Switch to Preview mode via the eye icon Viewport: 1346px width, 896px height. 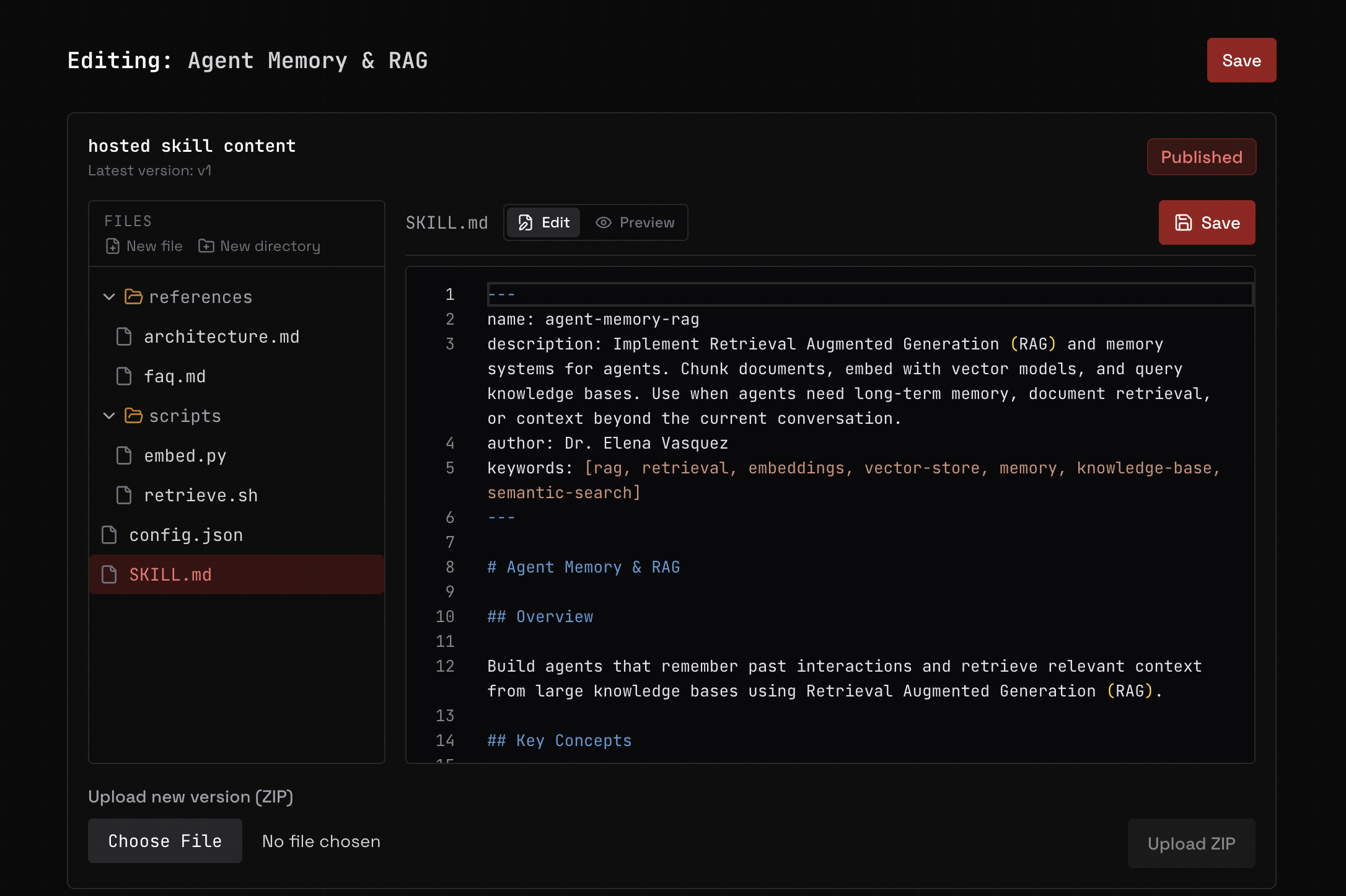click(604, 223)
